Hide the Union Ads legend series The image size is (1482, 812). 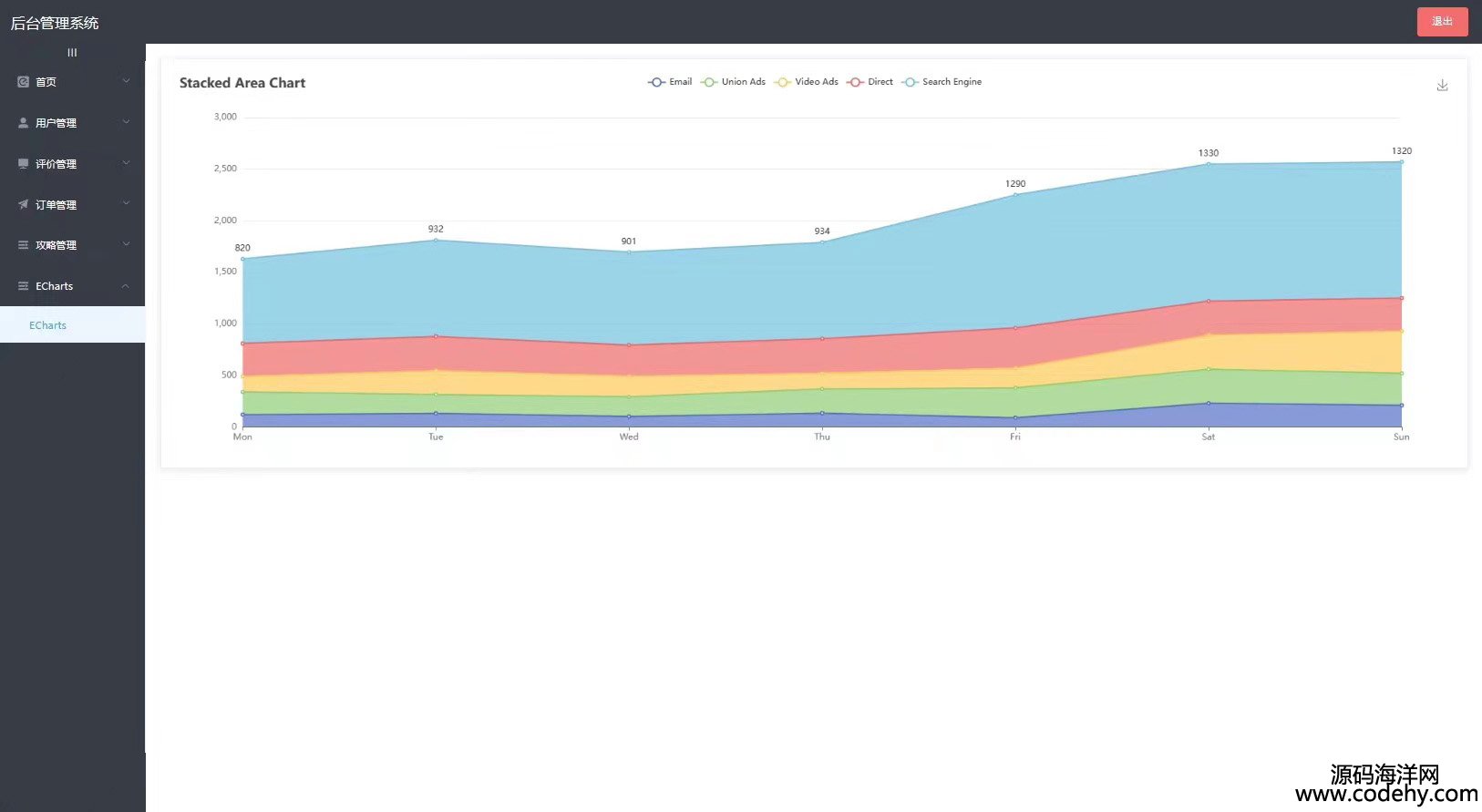[734, 82]
